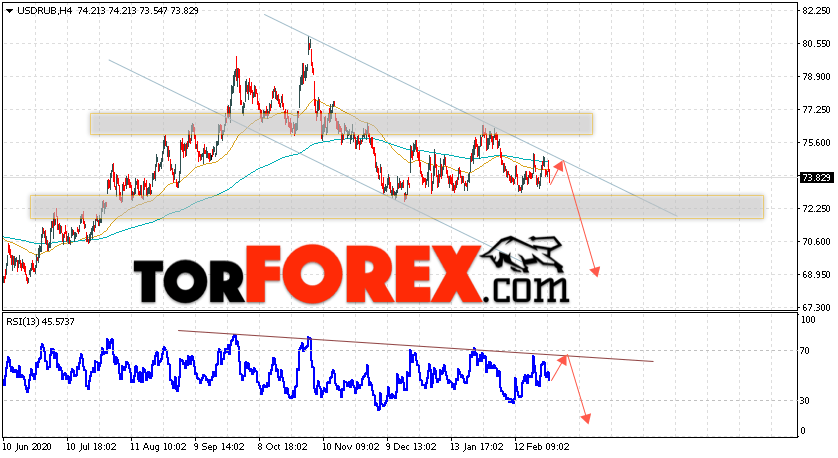Select price axis label 67.300

tap(817, 308)
